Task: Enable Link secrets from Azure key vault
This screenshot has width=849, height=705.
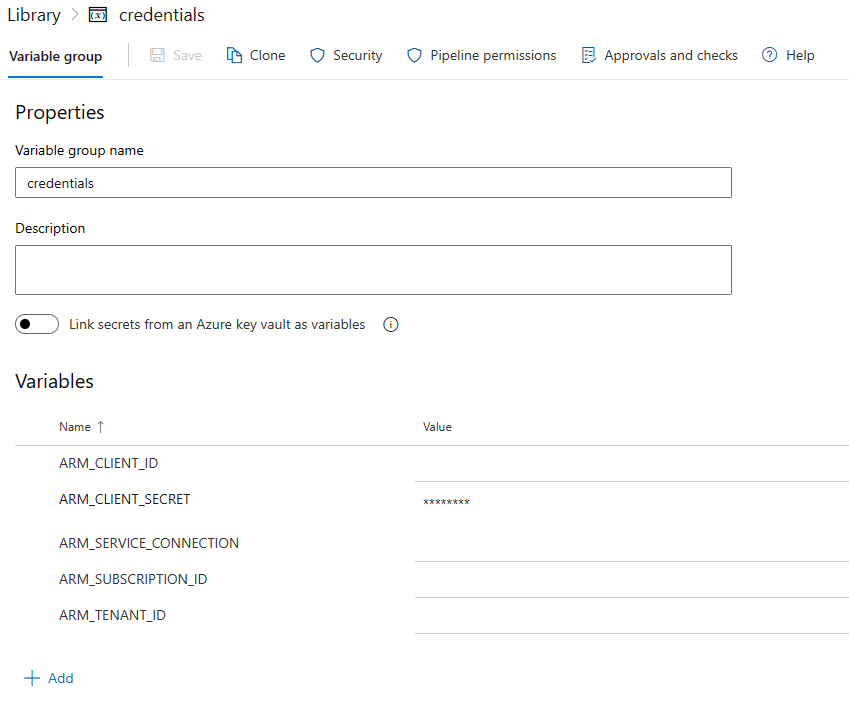Action: coord(37,325)
